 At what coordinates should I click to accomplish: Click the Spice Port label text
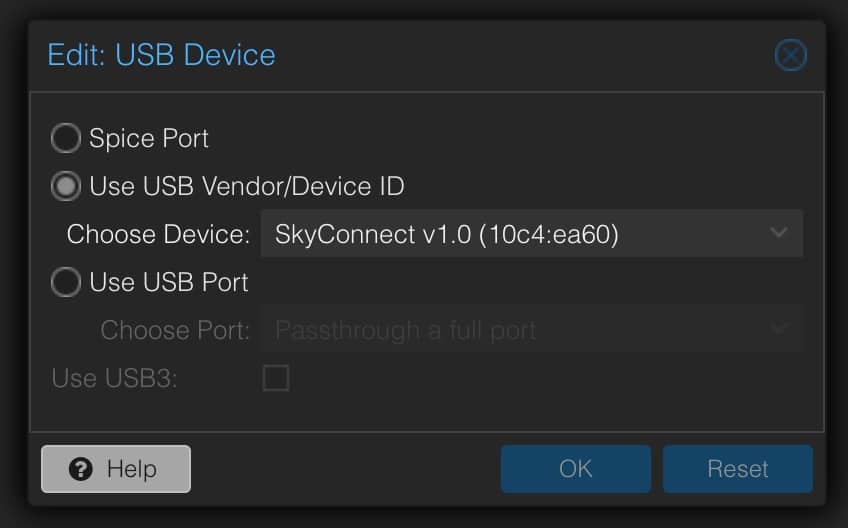coord(149,138)
